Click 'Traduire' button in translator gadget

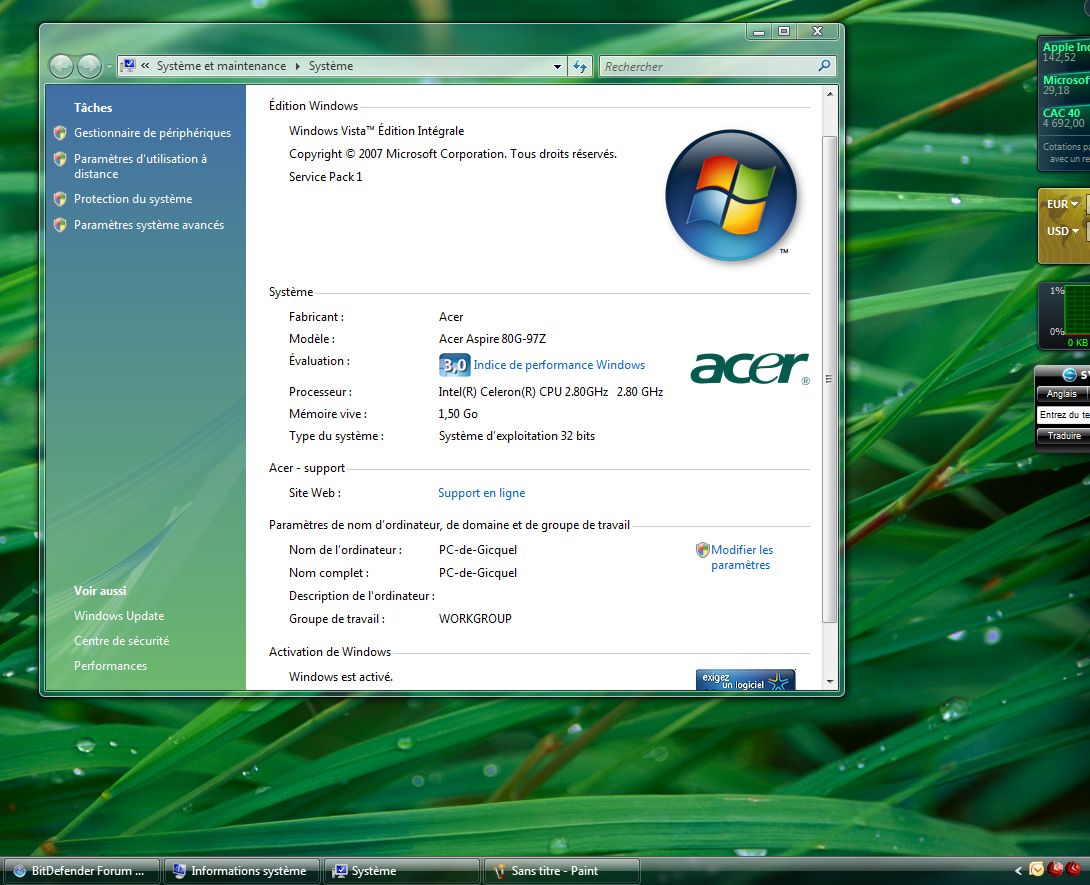point(1064,435)
